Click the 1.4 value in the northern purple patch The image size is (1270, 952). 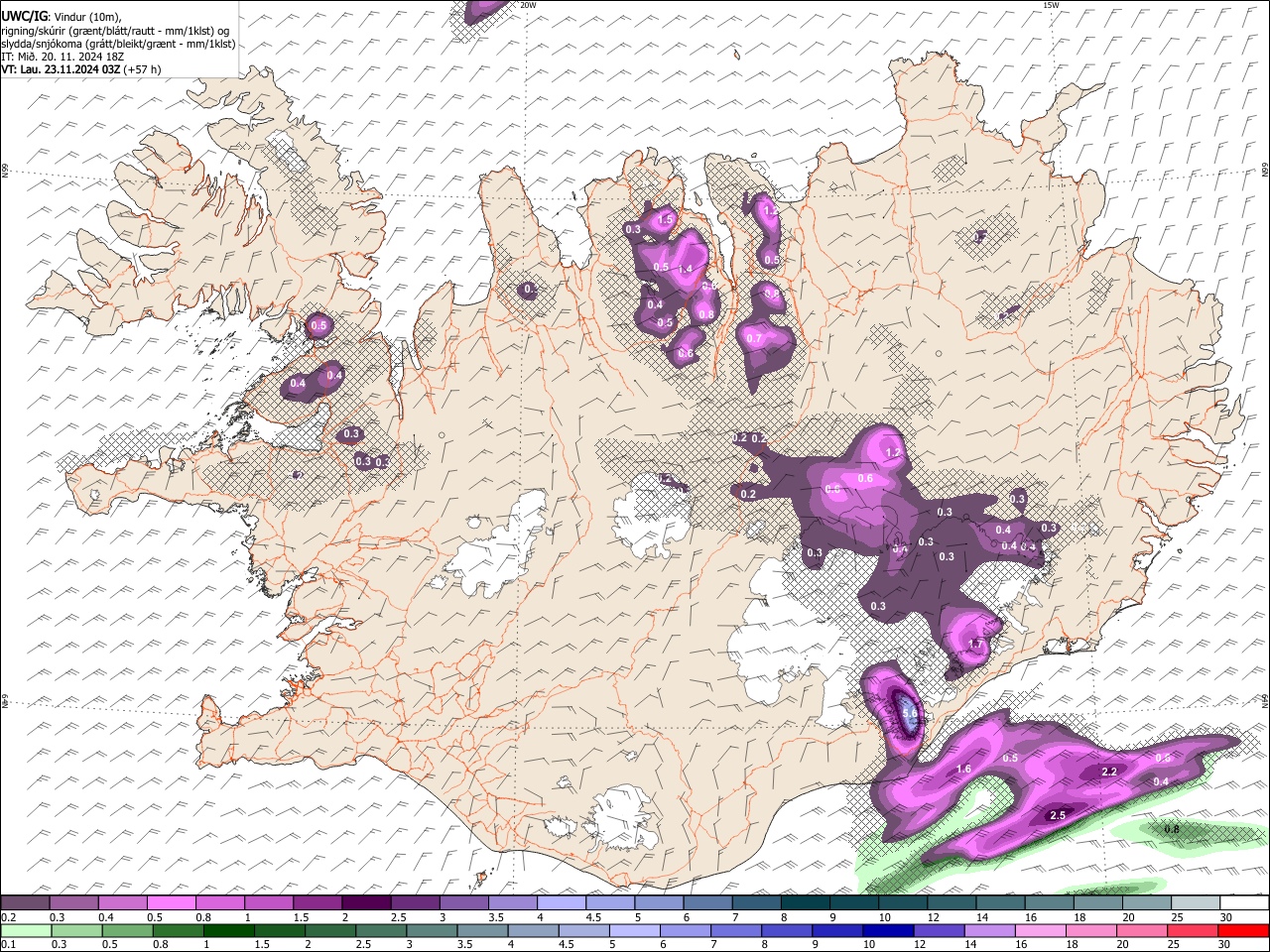click(685, 269)
